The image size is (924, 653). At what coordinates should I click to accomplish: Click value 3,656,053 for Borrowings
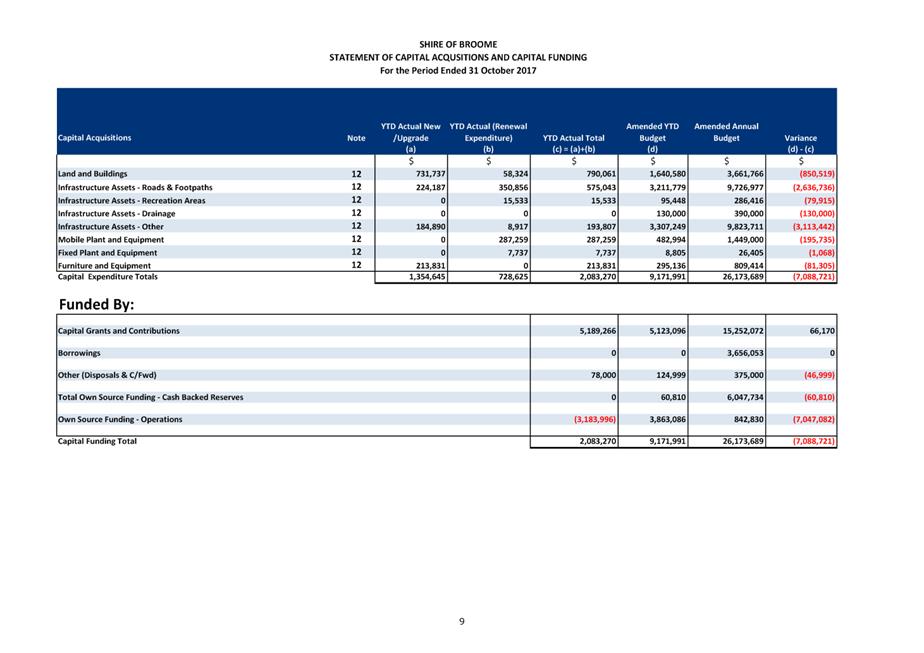(x=745, y=353)
